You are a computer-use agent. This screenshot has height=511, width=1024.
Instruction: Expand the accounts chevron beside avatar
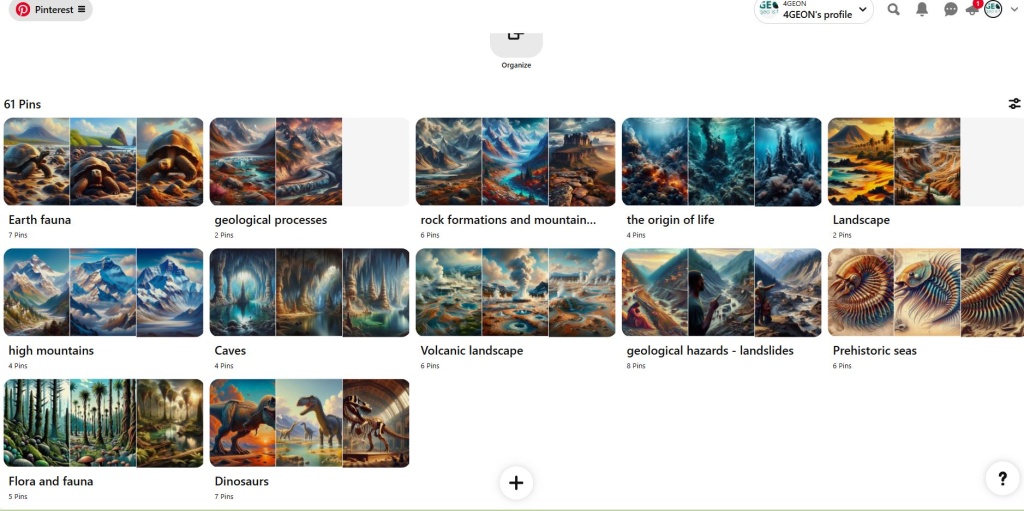1014,10
